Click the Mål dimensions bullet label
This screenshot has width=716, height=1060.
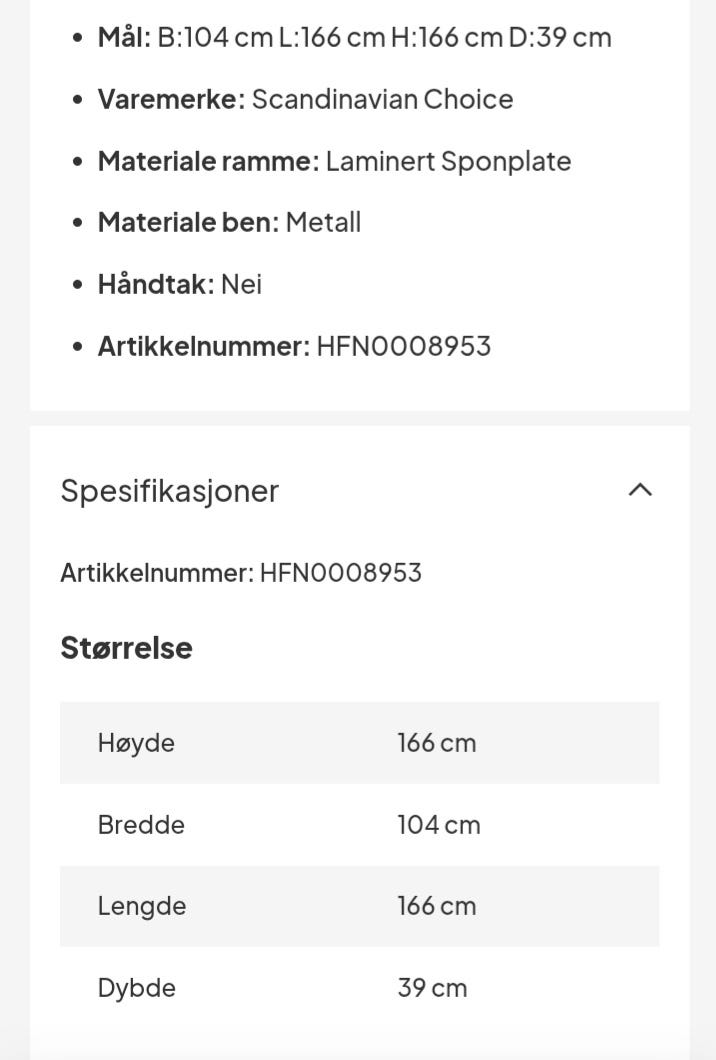coord(124,38)
